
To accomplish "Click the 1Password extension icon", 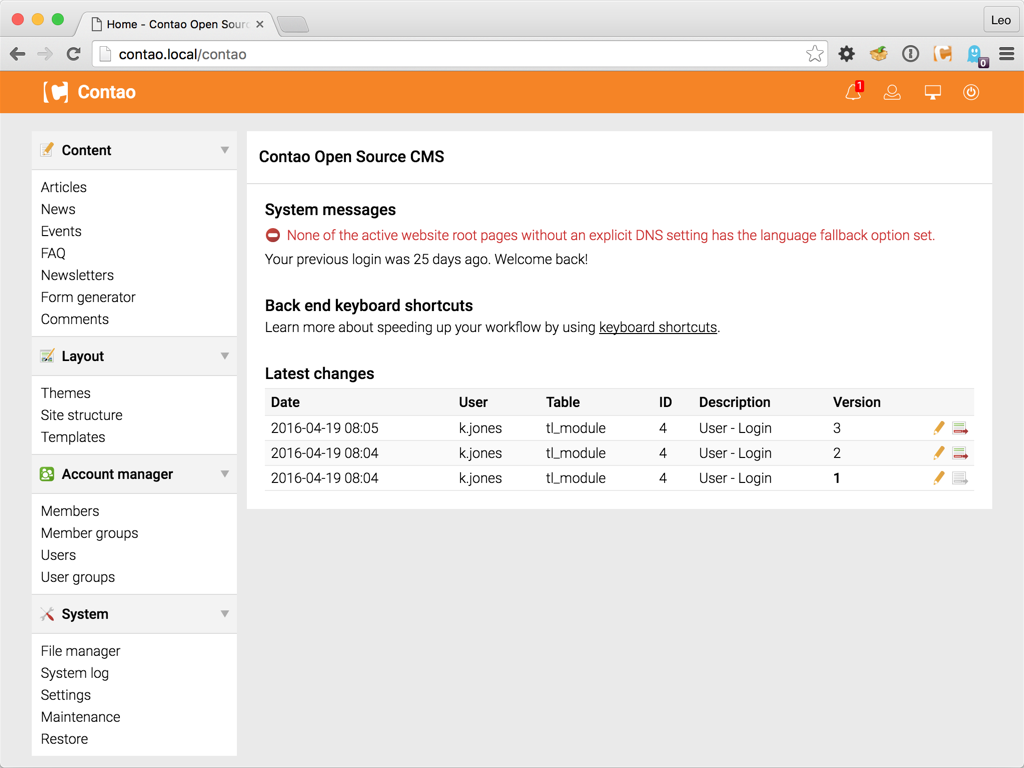I will [x=910, y=54].
